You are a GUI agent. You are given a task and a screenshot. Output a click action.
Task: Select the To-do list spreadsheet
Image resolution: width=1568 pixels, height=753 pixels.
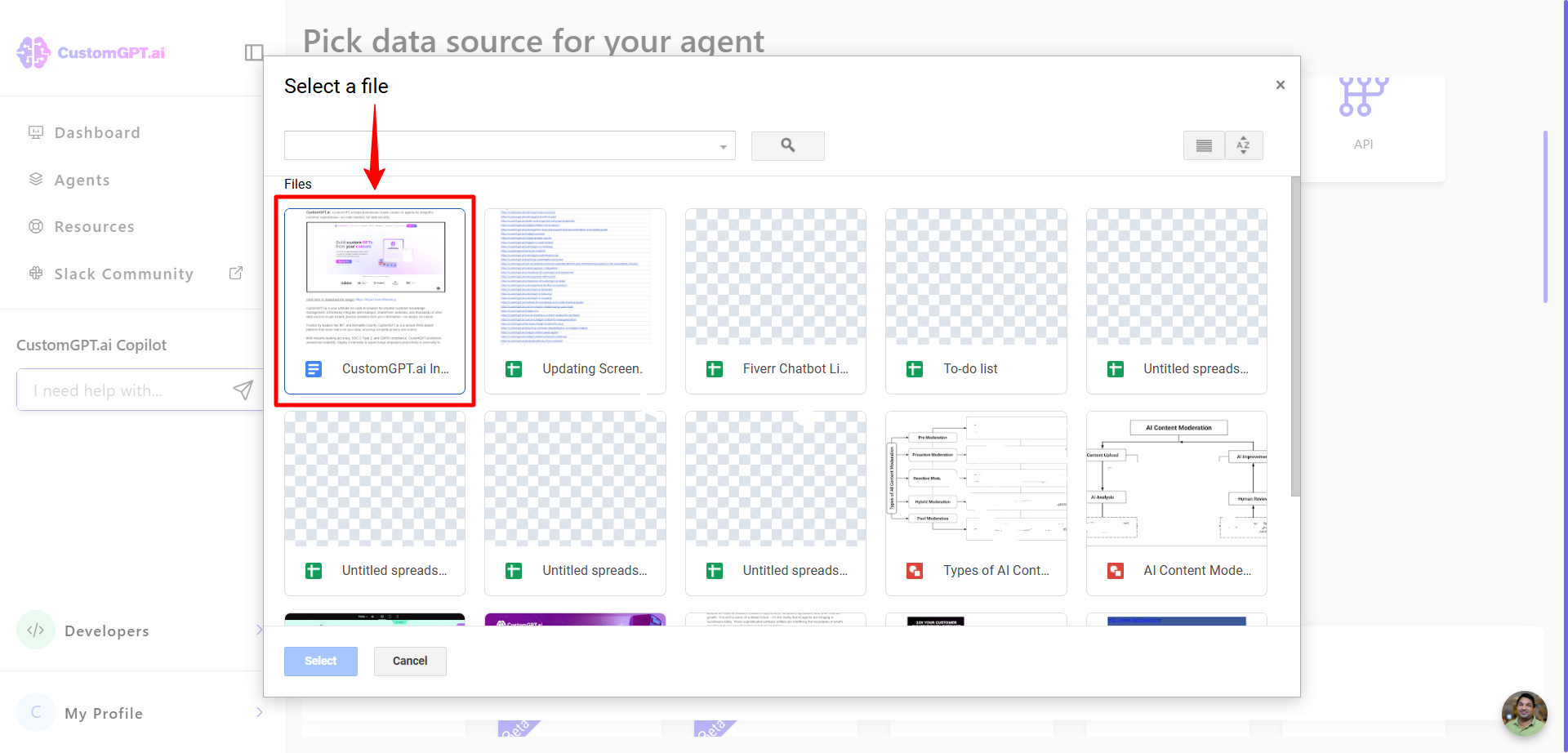[x=976, y=301]
